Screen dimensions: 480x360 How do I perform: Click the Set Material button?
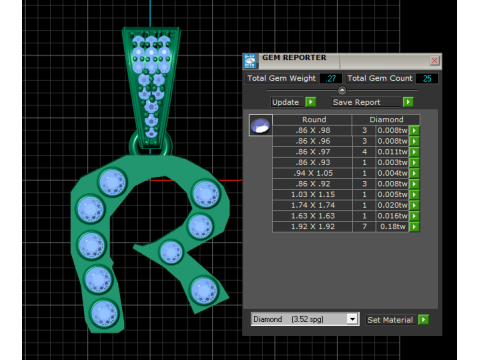(391, 320)
